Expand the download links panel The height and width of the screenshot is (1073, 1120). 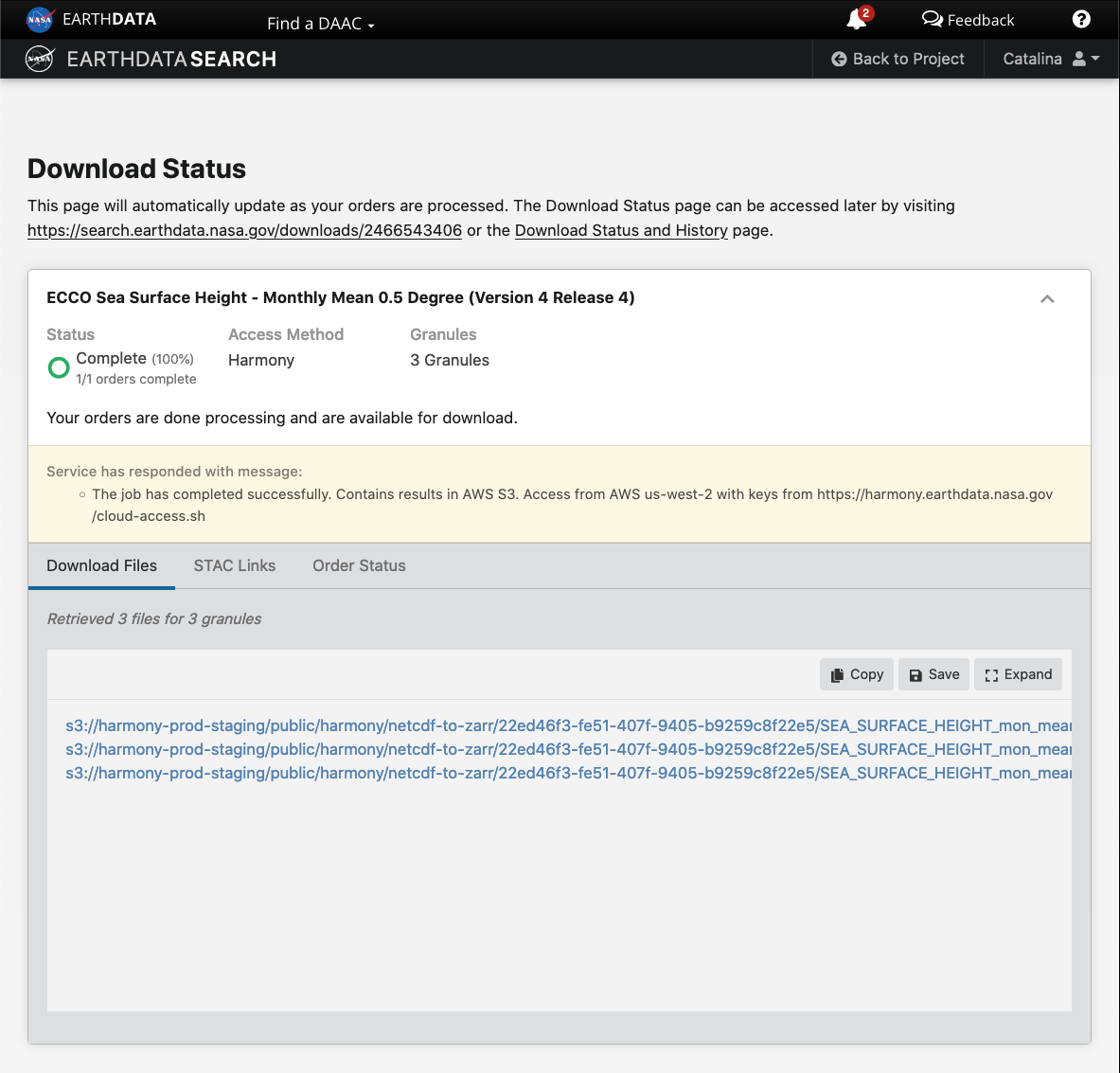[1018, 674]
